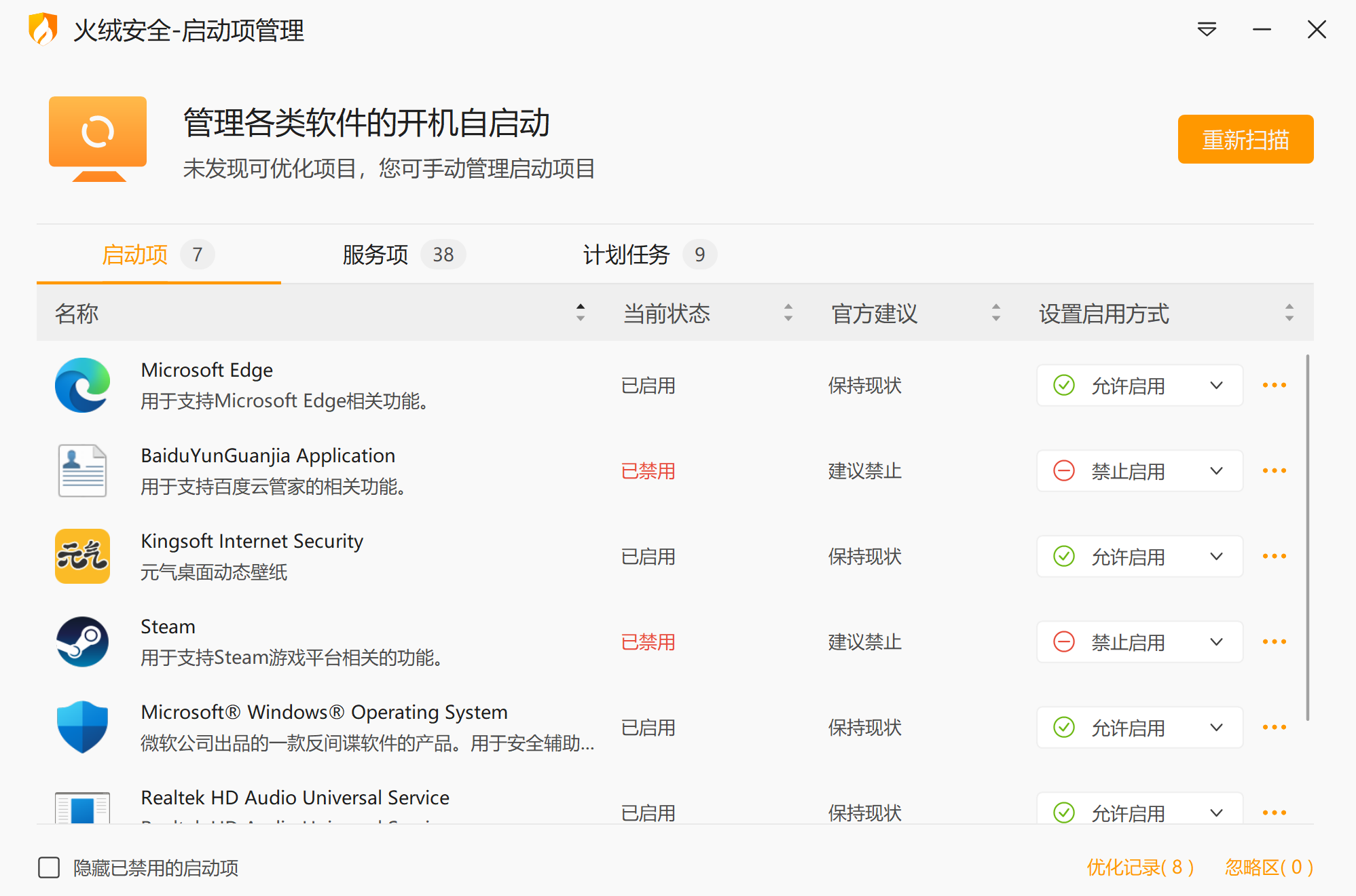1356x896 pixels.
Task: Open more options for Microsoft Edge row
Action: (1274, 385)
